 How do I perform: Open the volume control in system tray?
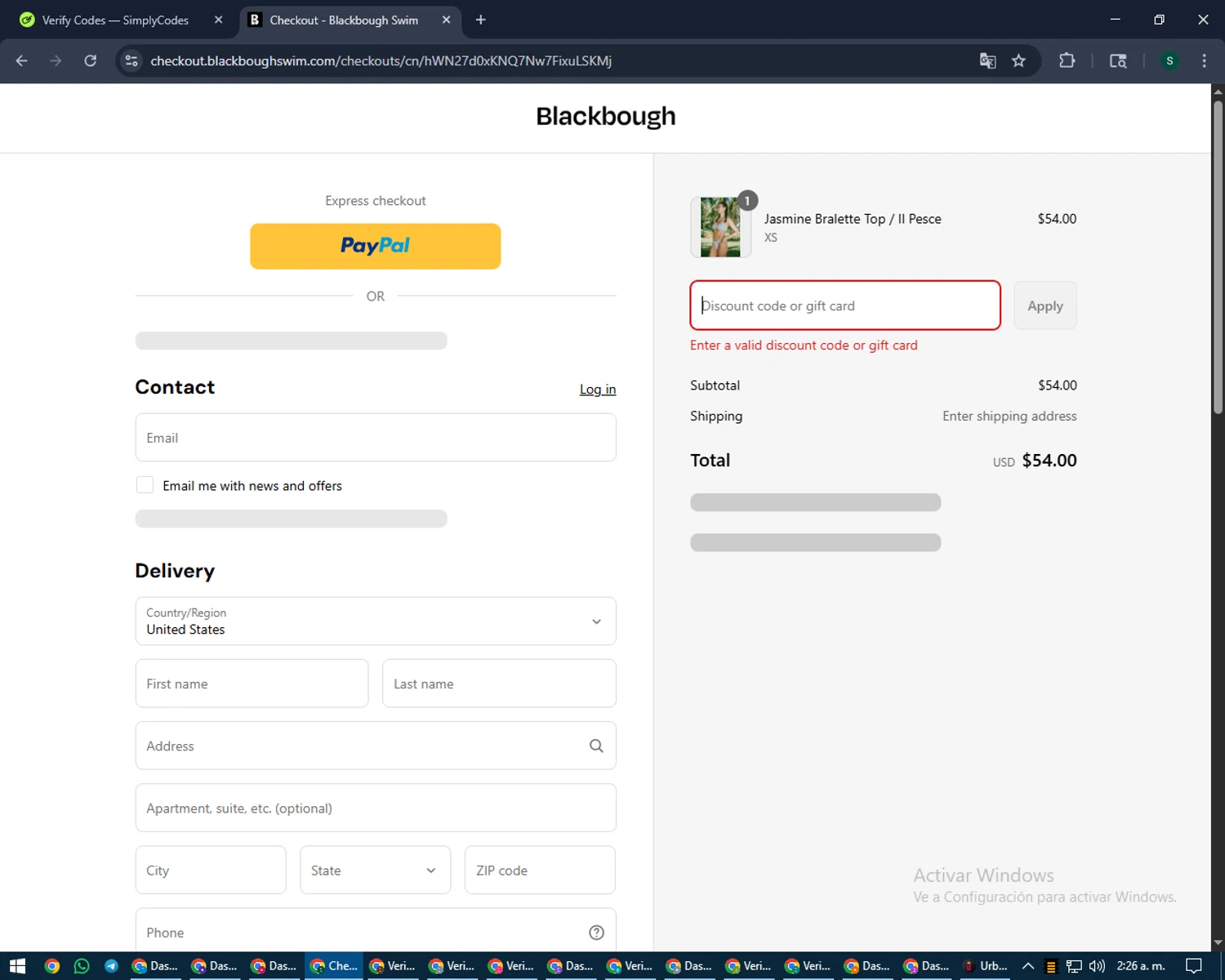(1097, 966)
